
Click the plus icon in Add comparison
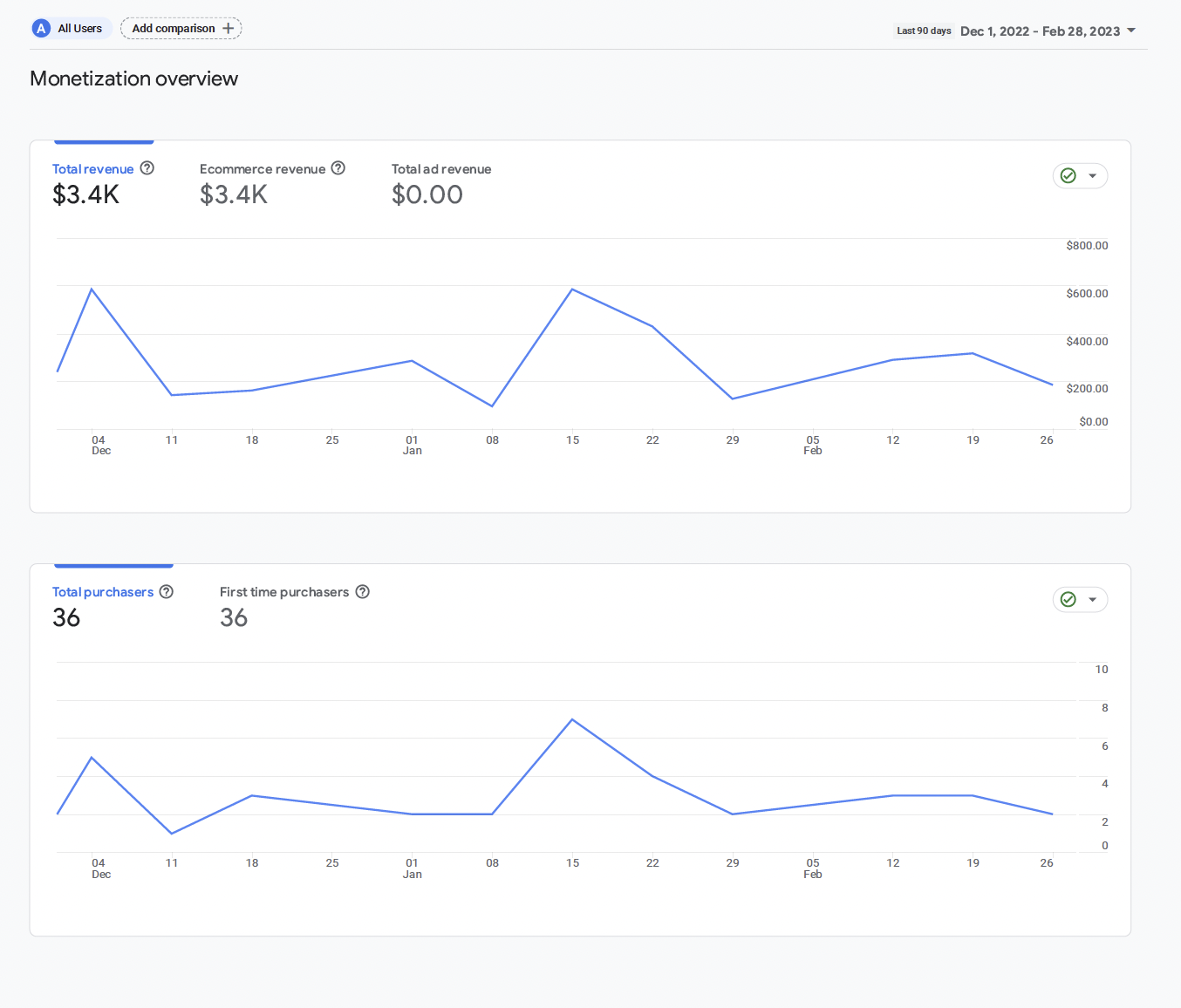(229, 29)
